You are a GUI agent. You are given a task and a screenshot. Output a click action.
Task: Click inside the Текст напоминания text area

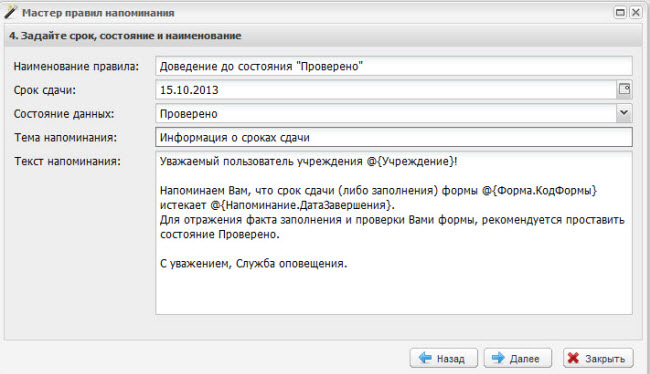(394, 233)
